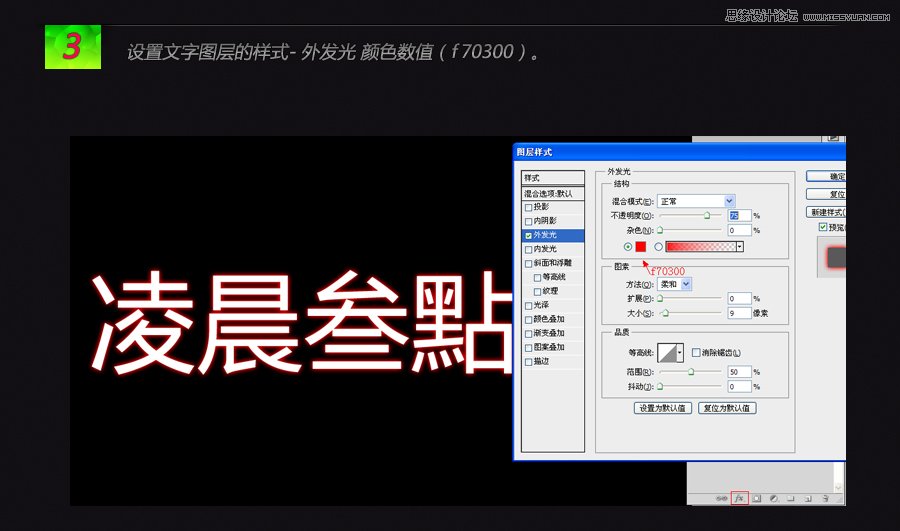The image size is (900, 531).
Task: Click the red gradient bar swatch
Action: (x=700, y=247)
